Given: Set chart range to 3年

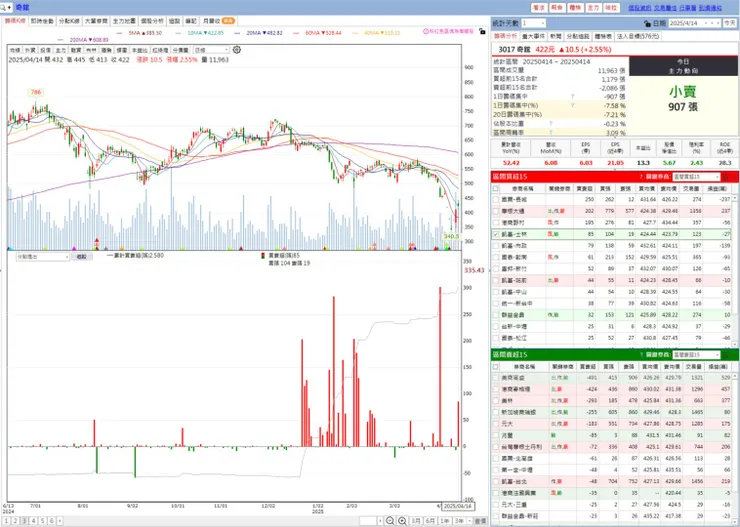Looking at the screenshot, I should coord(458,521).
